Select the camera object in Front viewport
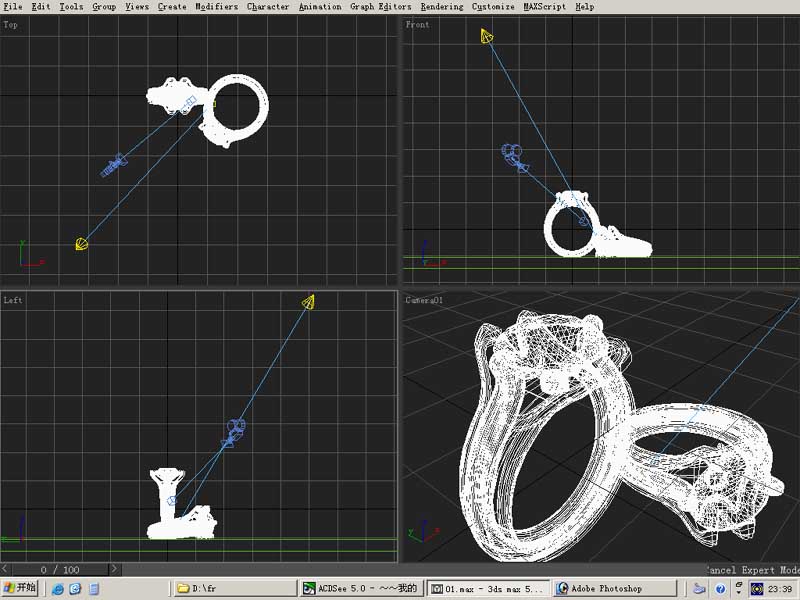Screen dimensions: 800x600 pos(514,155)
